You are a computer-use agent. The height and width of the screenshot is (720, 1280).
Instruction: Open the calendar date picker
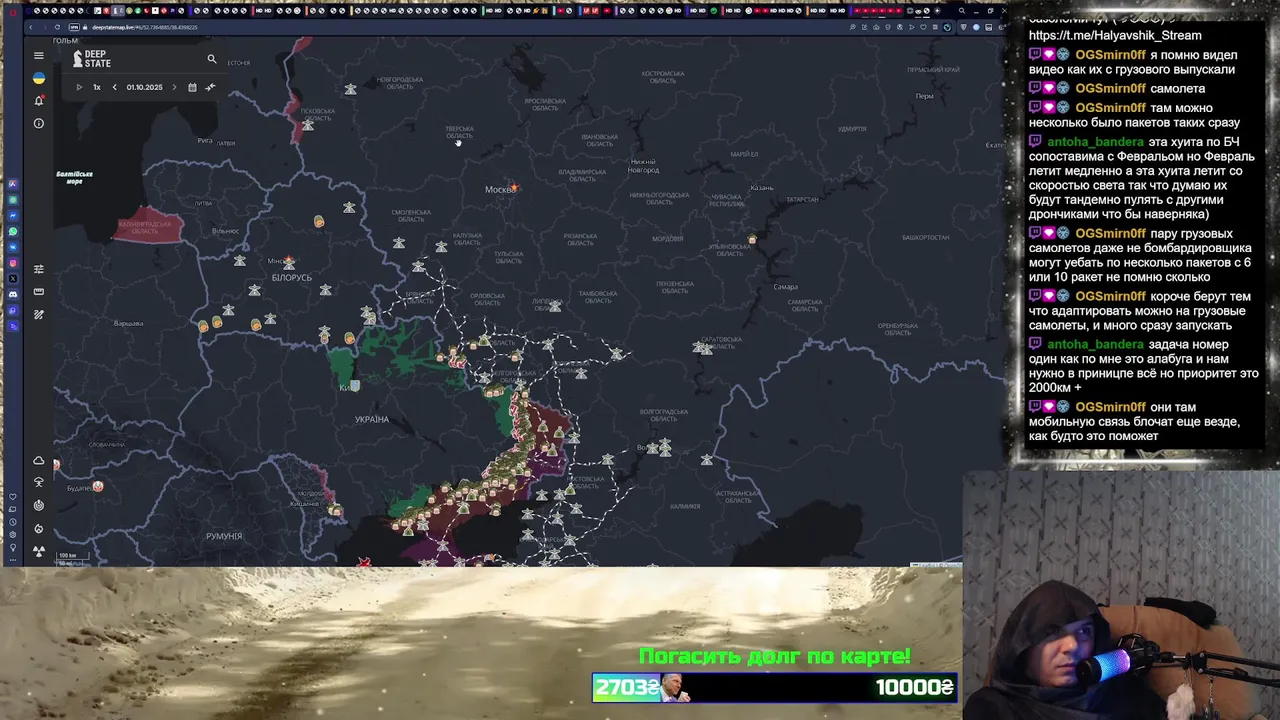click(192, 87)
